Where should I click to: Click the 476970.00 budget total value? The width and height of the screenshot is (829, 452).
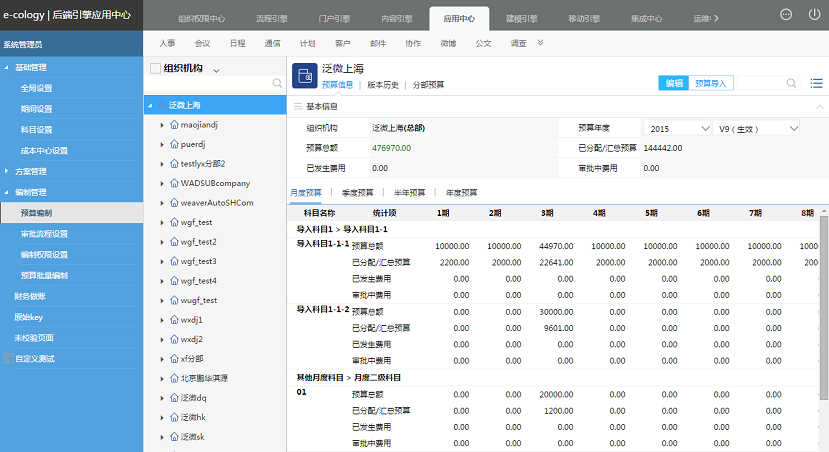coord(391,148)
